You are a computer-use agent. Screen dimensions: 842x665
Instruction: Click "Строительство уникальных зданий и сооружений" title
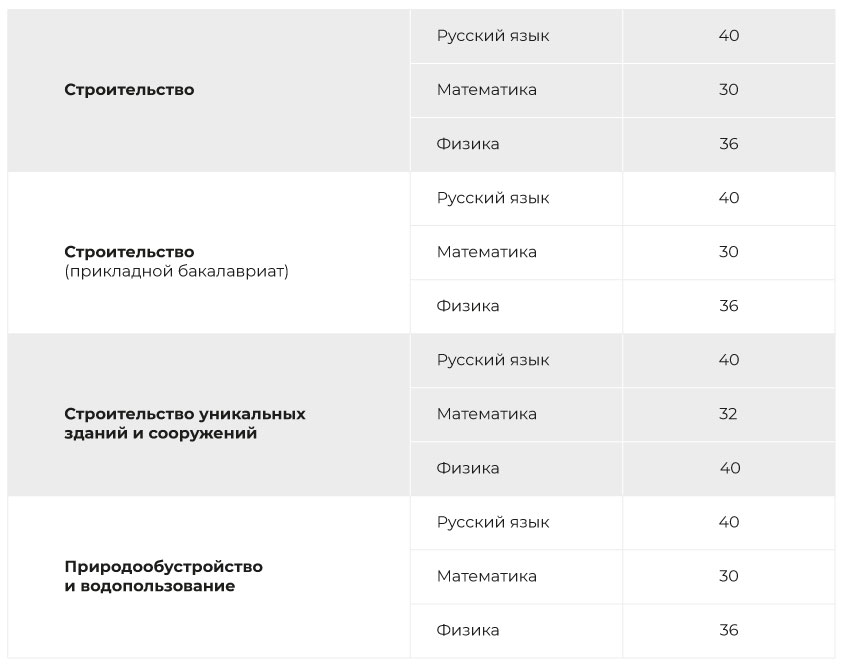tap(185, 423)
